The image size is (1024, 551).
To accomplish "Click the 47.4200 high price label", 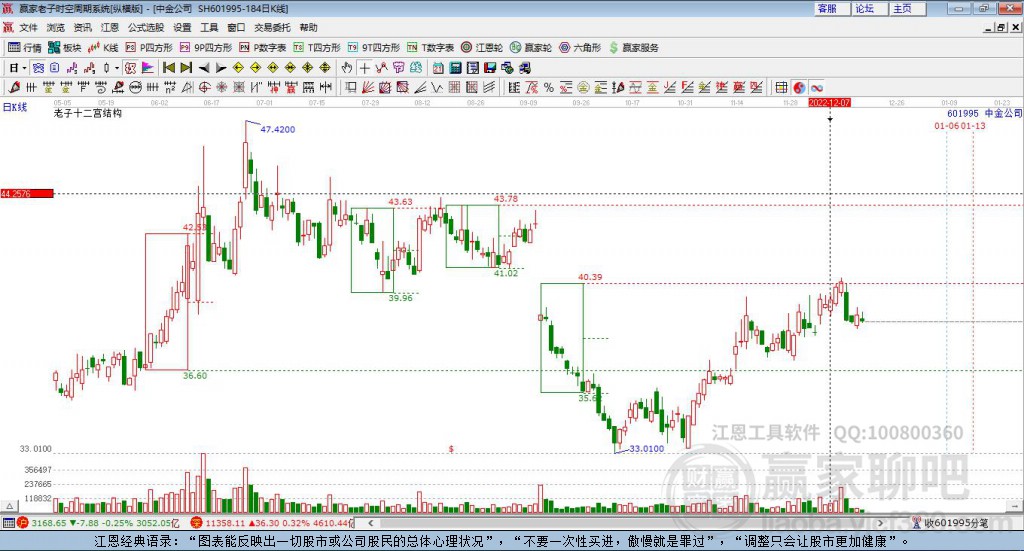I will click(278, 129).
